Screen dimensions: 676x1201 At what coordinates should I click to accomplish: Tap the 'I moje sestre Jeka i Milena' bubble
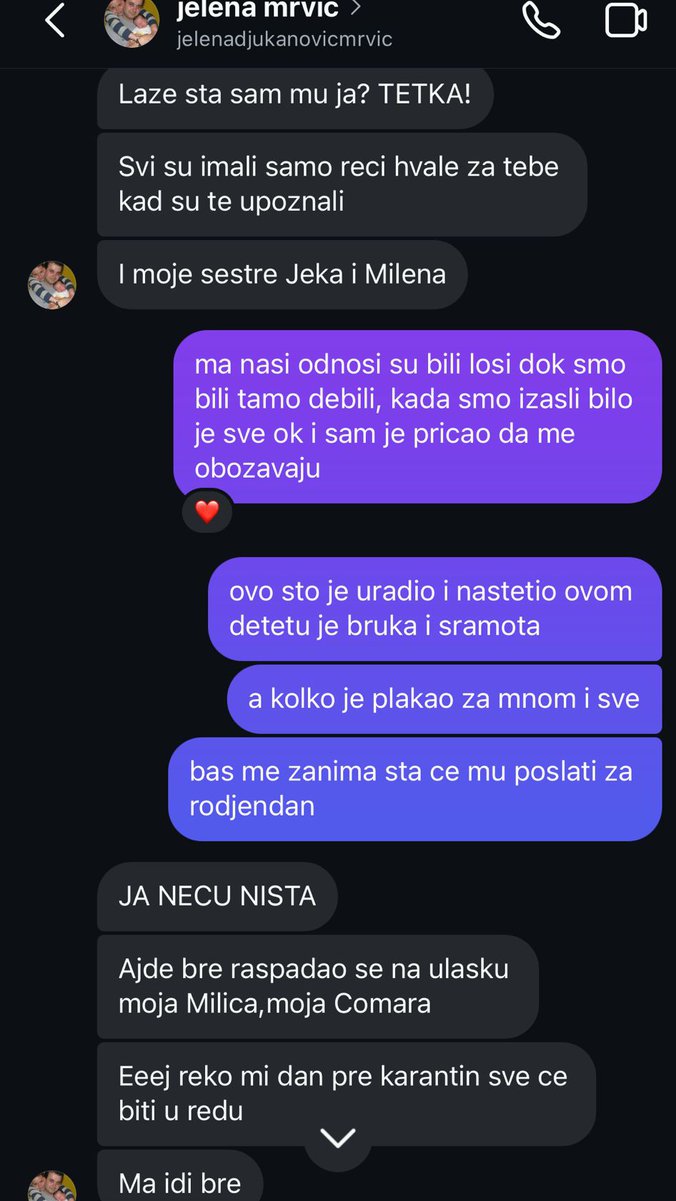[x=282, y=274]
